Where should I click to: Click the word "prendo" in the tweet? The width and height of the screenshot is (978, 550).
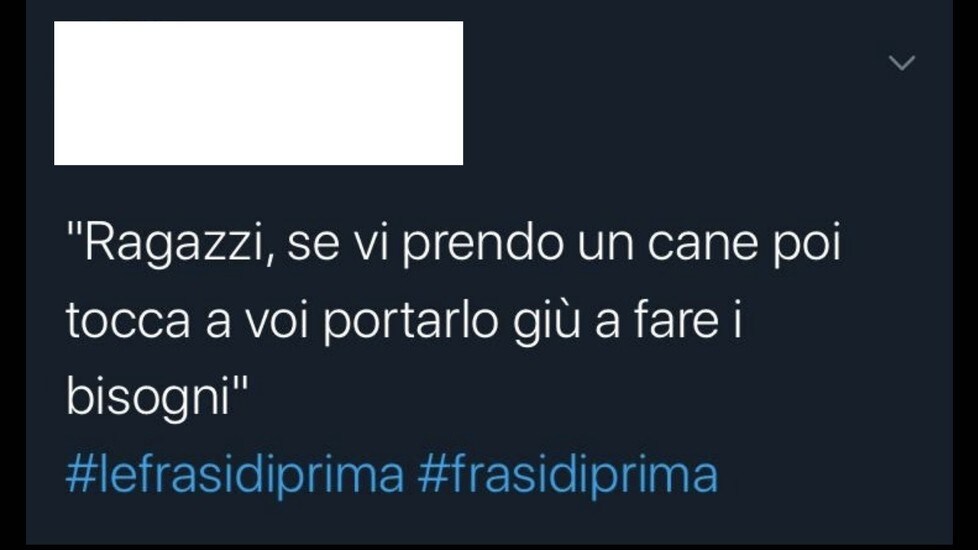click(482, 244)
